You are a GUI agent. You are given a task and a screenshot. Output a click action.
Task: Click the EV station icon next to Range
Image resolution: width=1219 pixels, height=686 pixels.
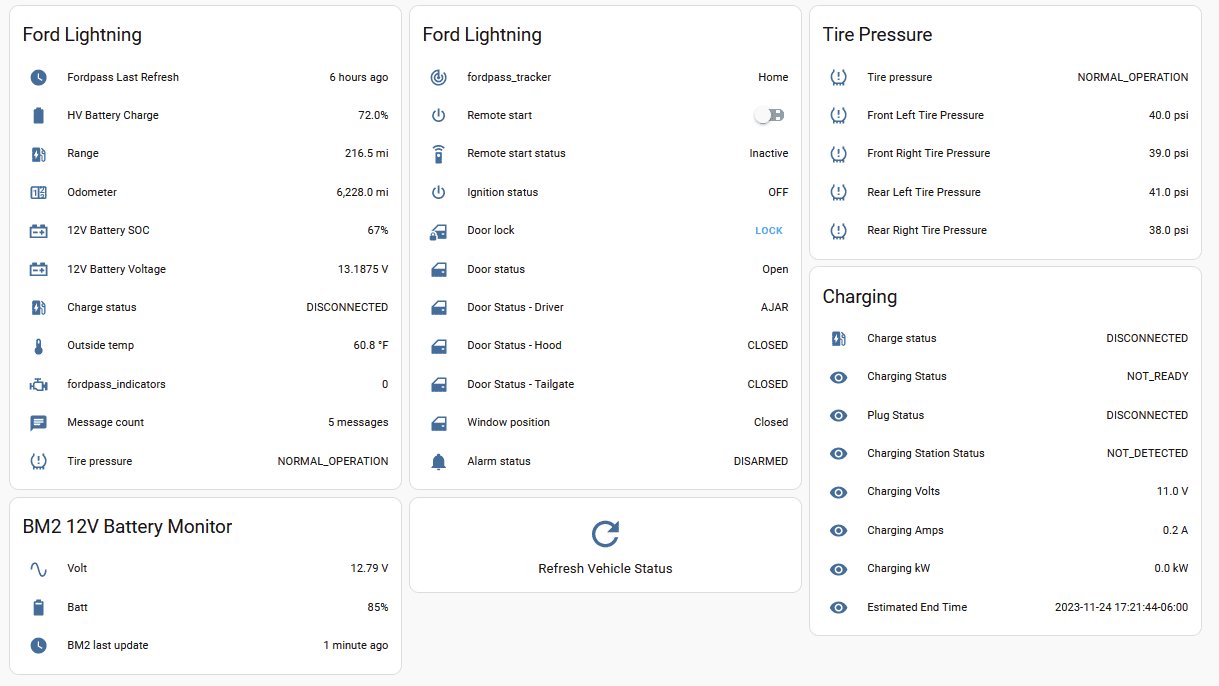click(38, 154)
